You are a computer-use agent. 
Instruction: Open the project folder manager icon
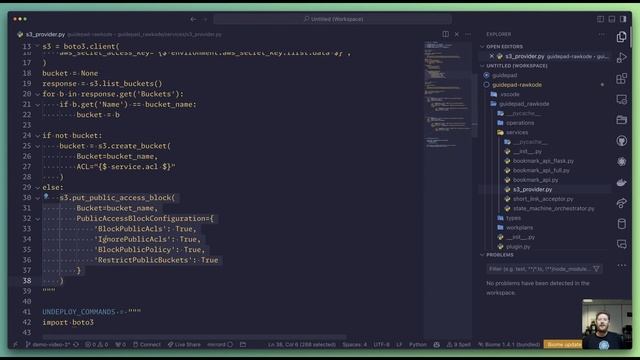pyautogui.click(x=621, y=120)
